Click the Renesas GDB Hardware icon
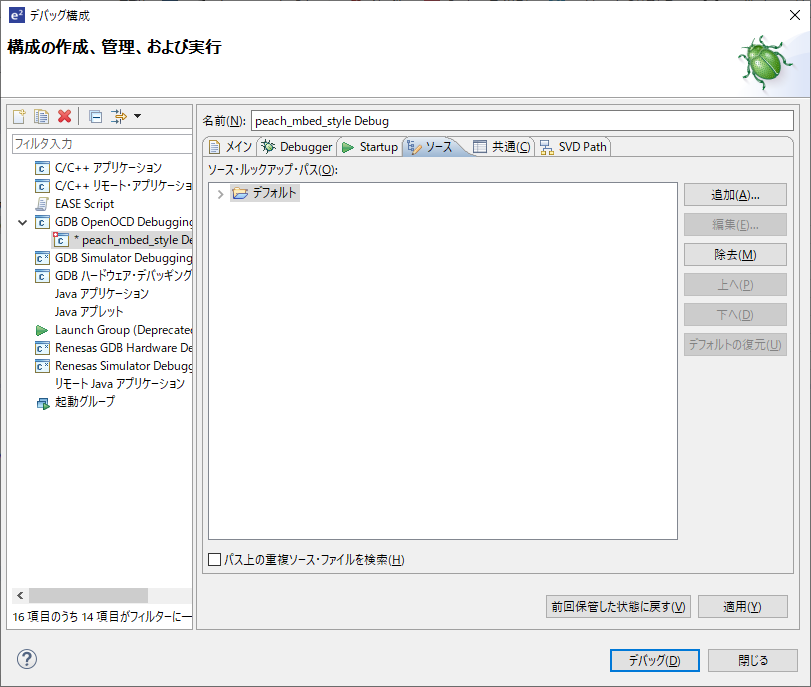This screenshot has height=687, width=811. [42, 348]
